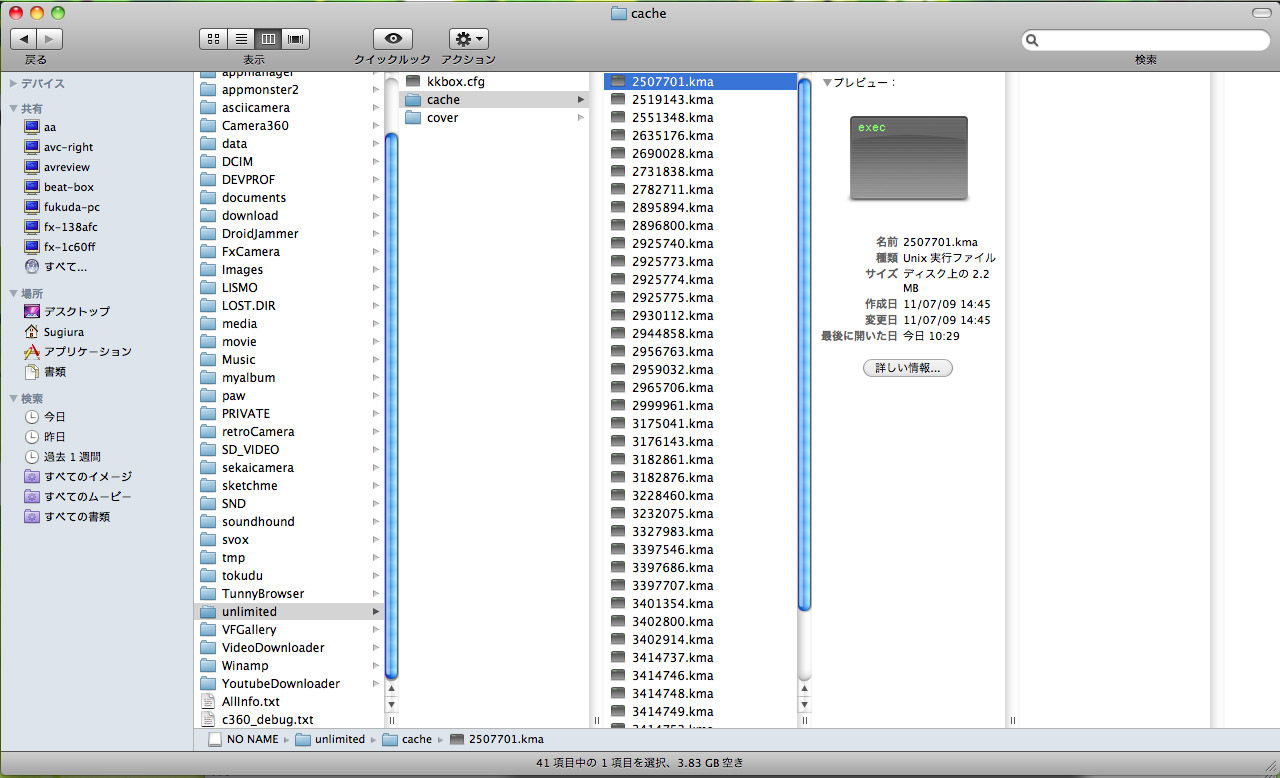This screenshot has height=778, width=1280.
Task: Collapse the デバイス sidebar section
Action: coord(13,84)
